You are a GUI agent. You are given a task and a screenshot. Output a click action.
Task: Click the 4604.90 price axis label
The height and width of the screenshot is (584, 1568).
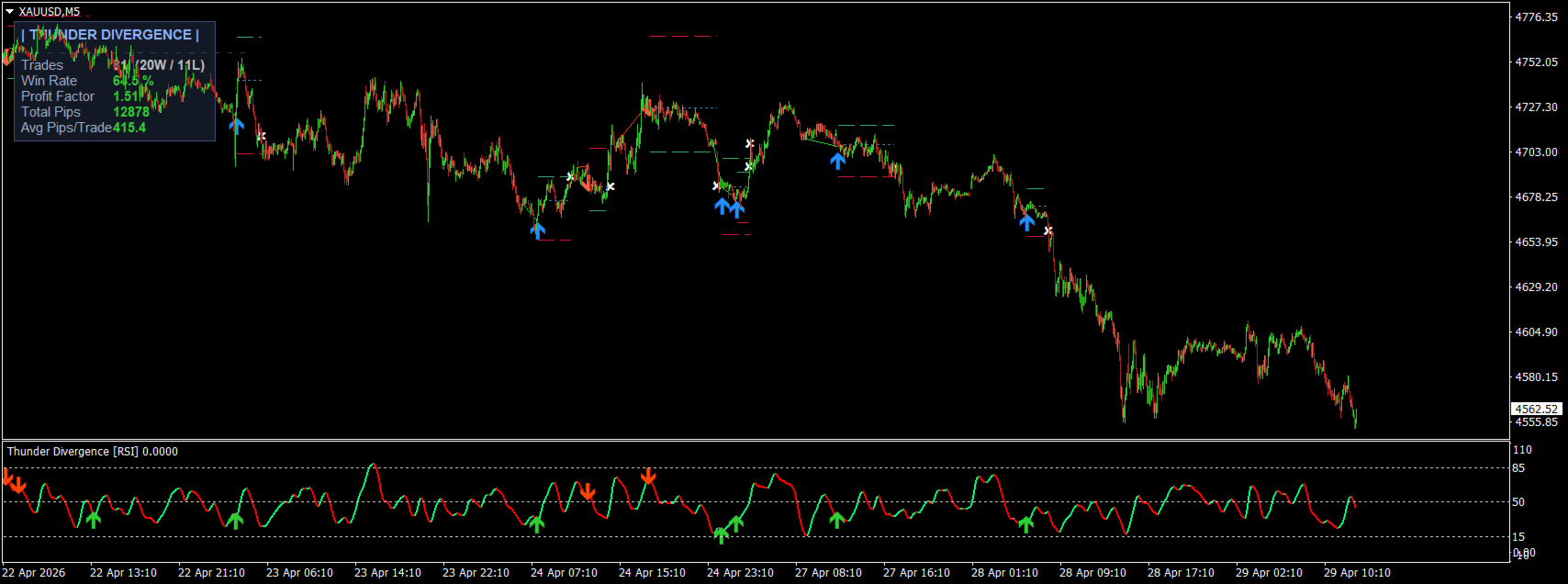coord(1536,331)
